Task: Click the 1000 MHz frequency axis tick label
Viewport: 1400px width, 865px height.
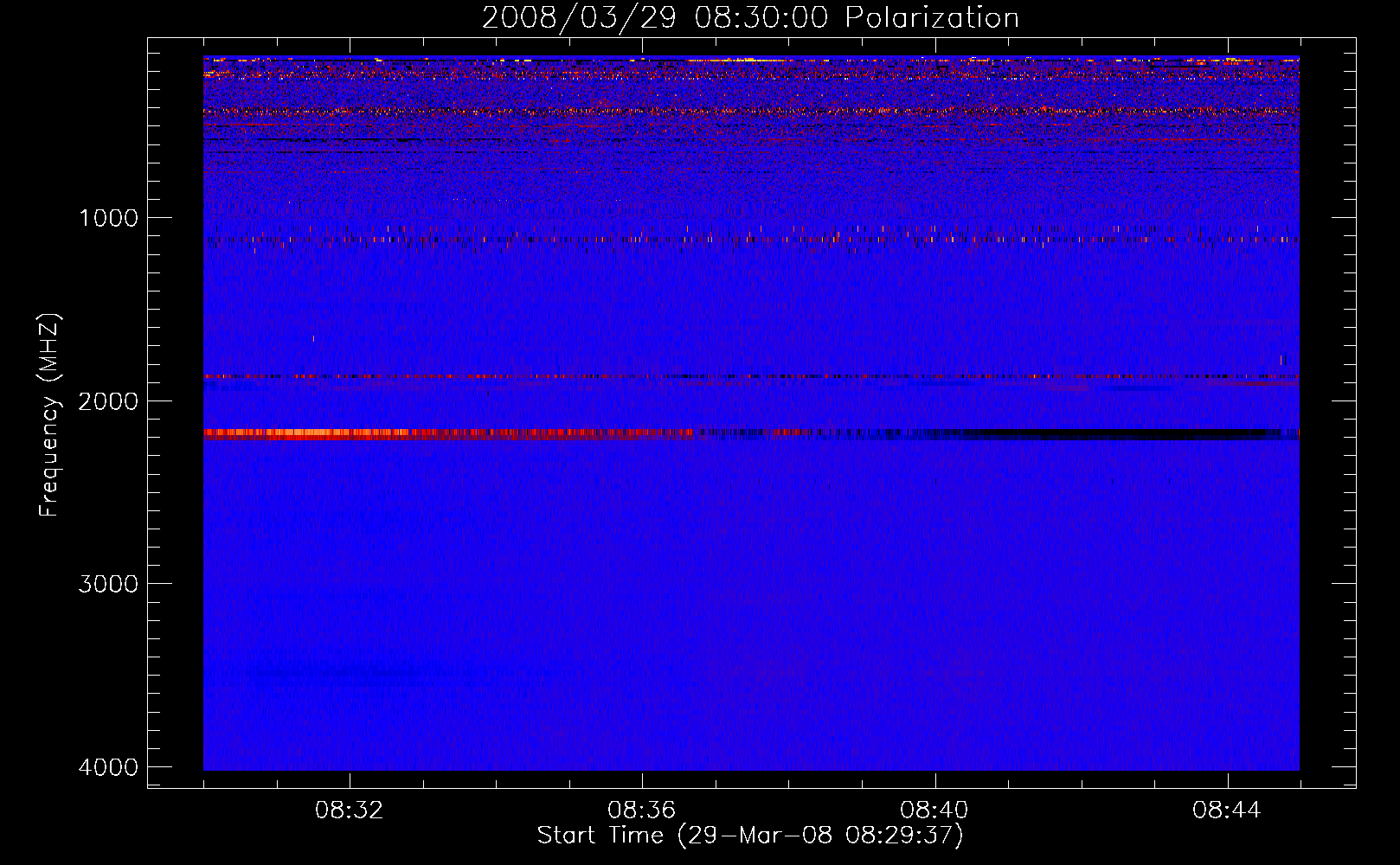Action: click(109, 218)
